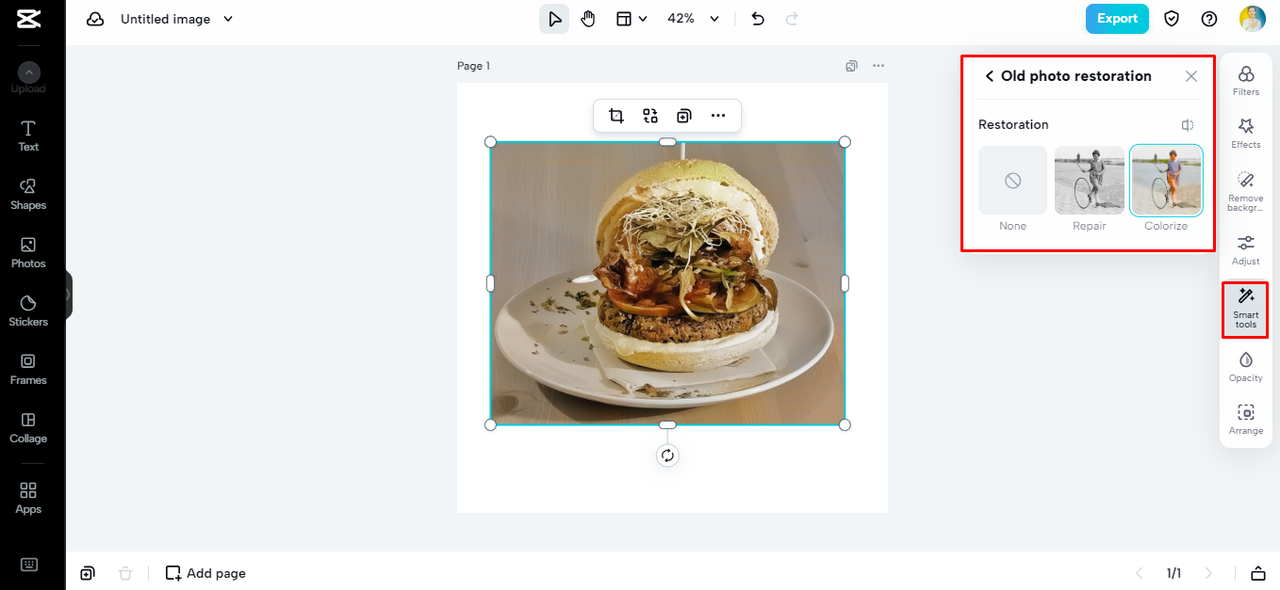Select the Hand pan tool
This screenshot has width=1280, height=590.
588,19
